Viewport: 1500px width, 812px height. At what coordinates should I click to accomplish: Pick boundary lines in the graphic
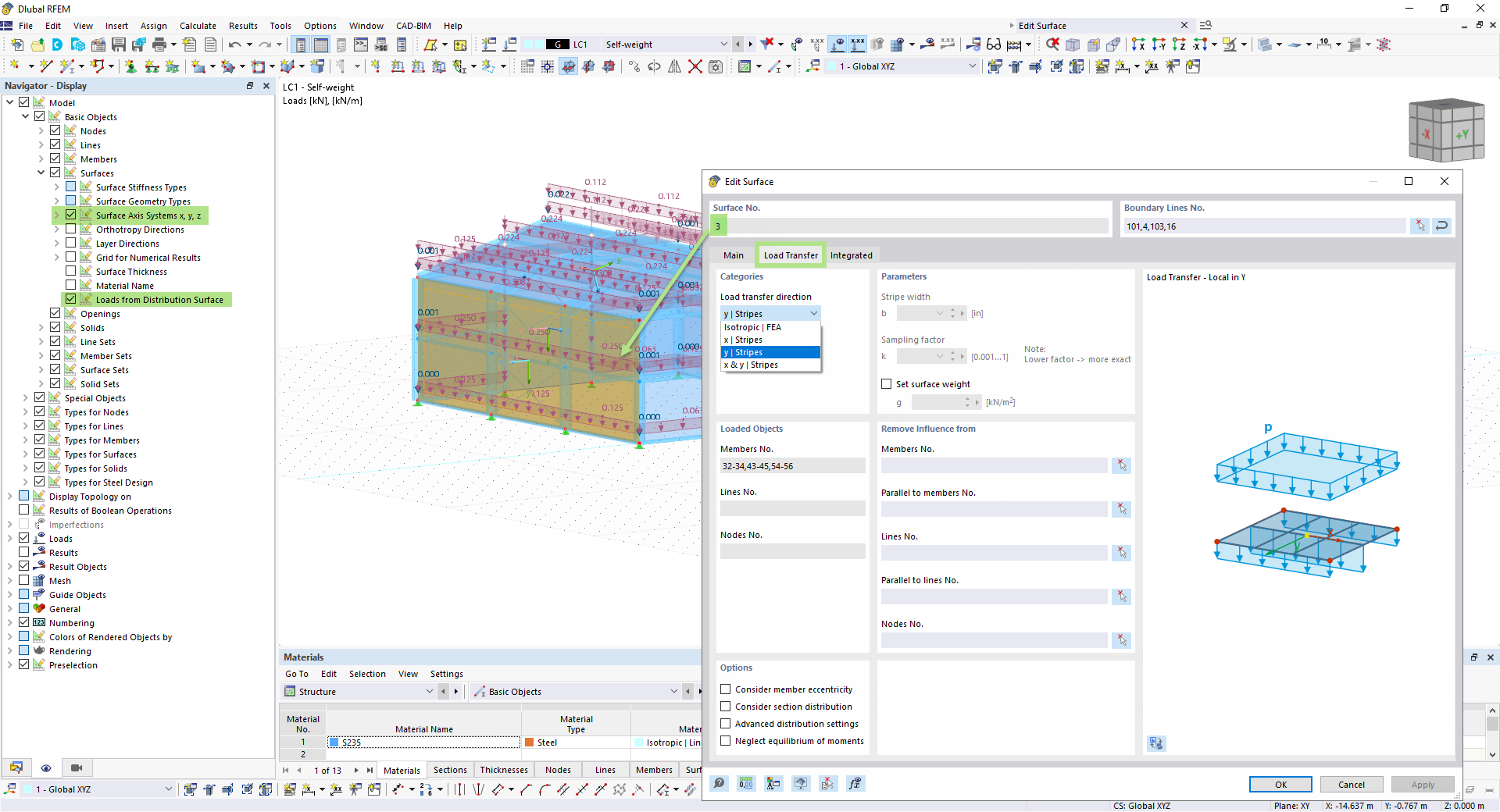pyautogui.click(x=1420, y=226)
